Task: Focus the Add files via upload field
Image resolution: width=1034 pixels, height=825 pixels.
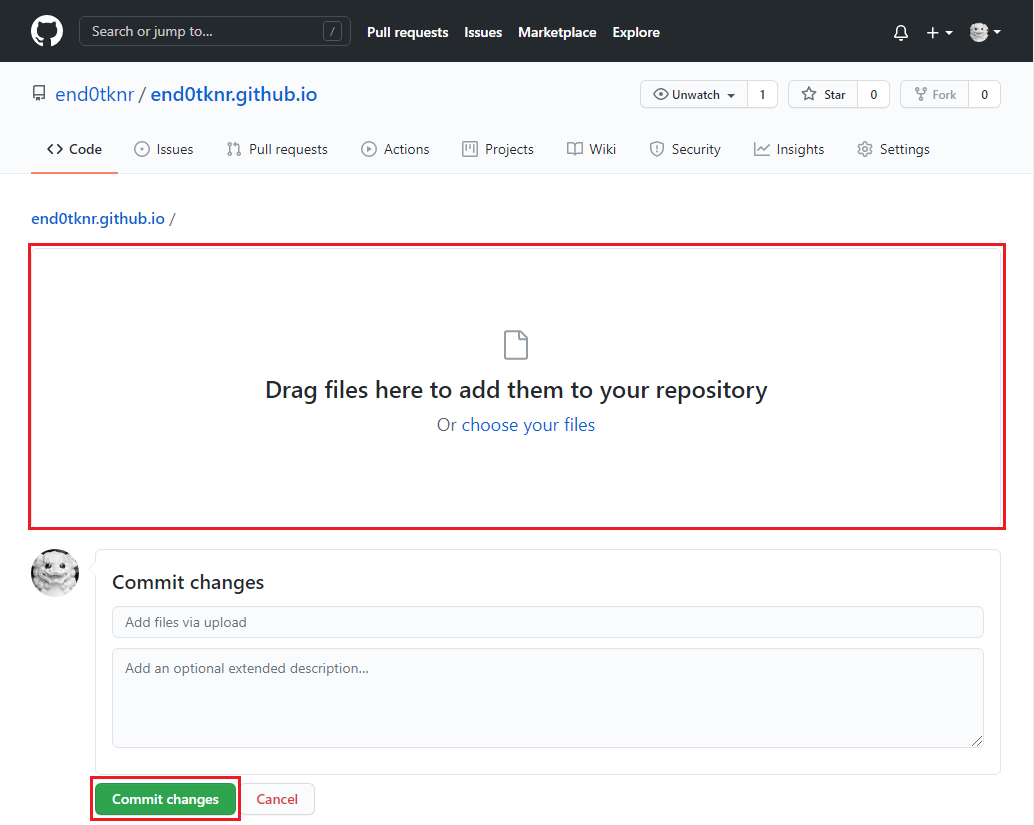Action: click(x=548, y=622)
